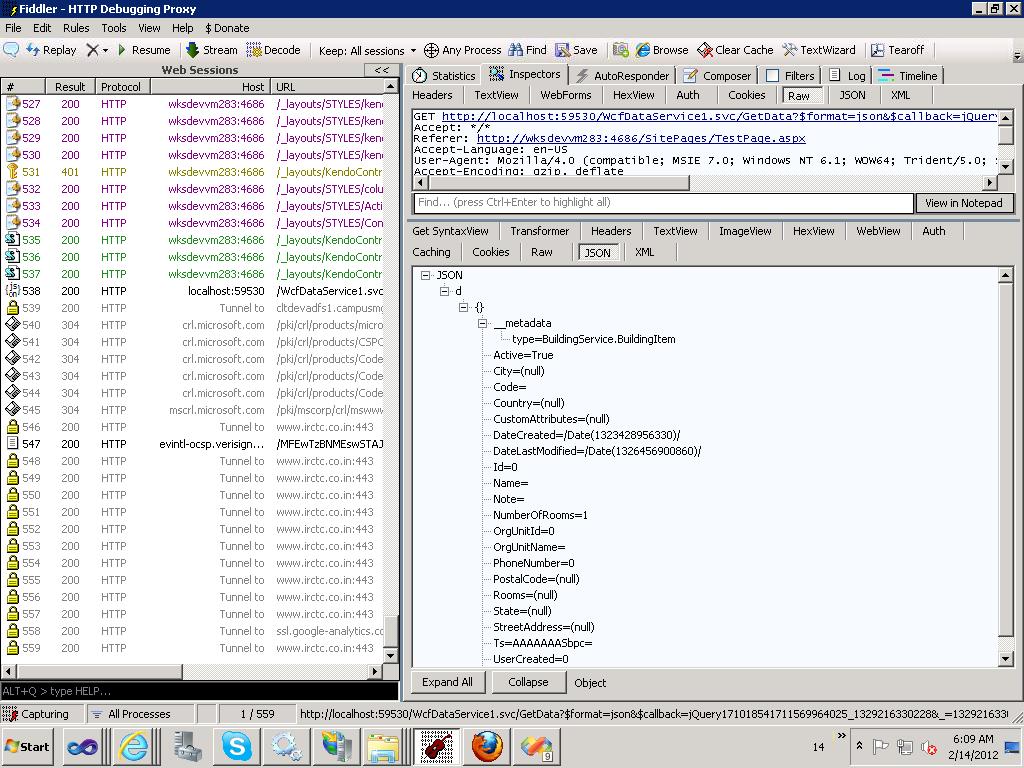Collapse the {} object tree node
The width and height of the screenshot is (1024, 768).
(x=464, y=307)
